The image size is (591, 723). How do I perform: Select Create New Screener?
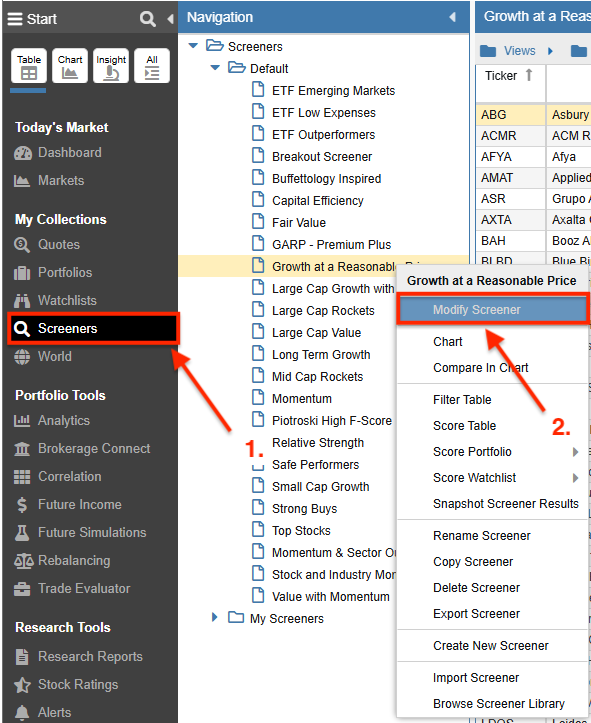pyautogui.click(x=491, y=646)
